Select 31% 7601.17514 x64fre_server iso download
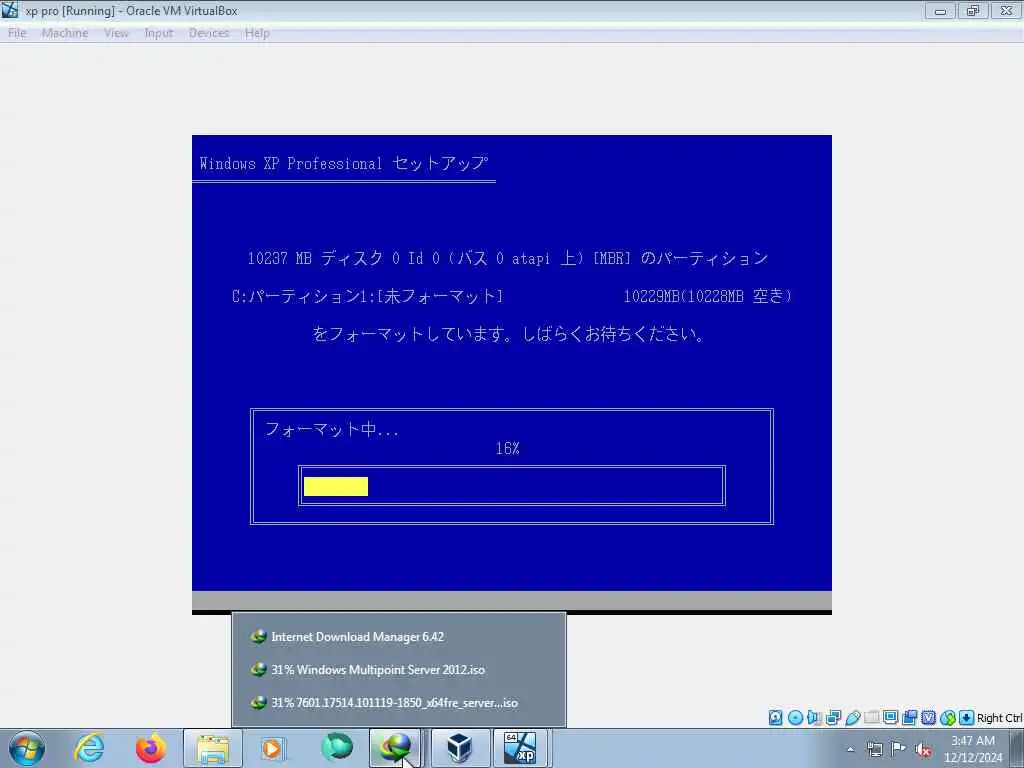The height and width of the screenshot is (768, 1024). pos(399,703)
